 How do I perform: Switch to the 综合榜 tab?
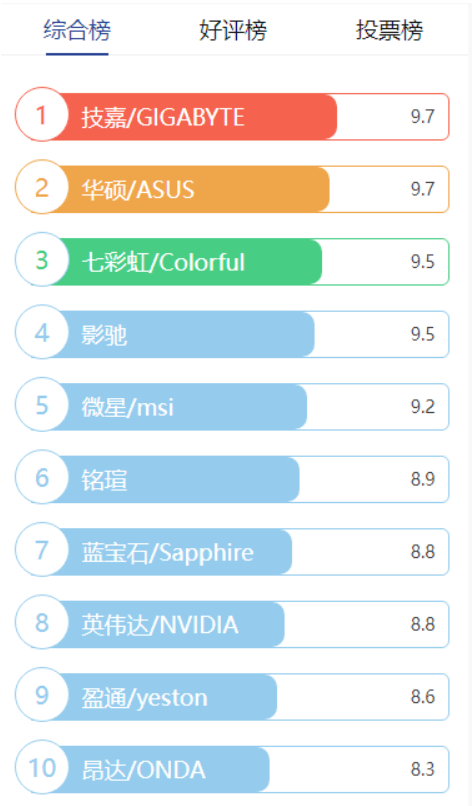(x=77, y=30)
